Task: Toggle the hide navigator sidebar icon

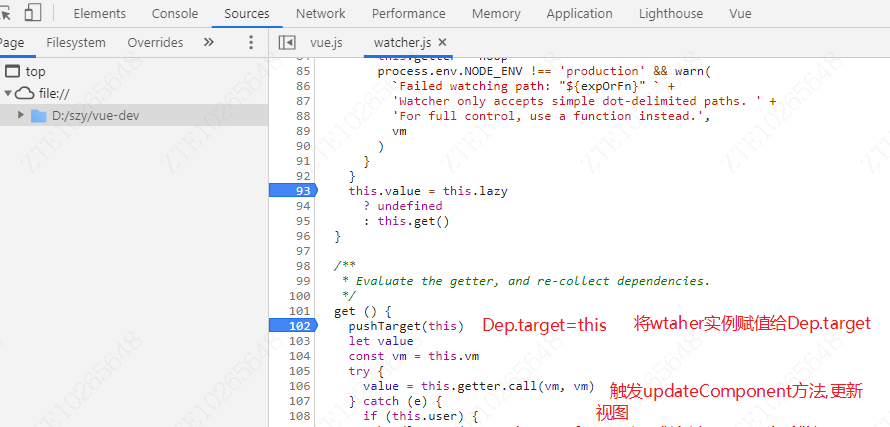Action: pyautogui.click(x=287, y=43)
